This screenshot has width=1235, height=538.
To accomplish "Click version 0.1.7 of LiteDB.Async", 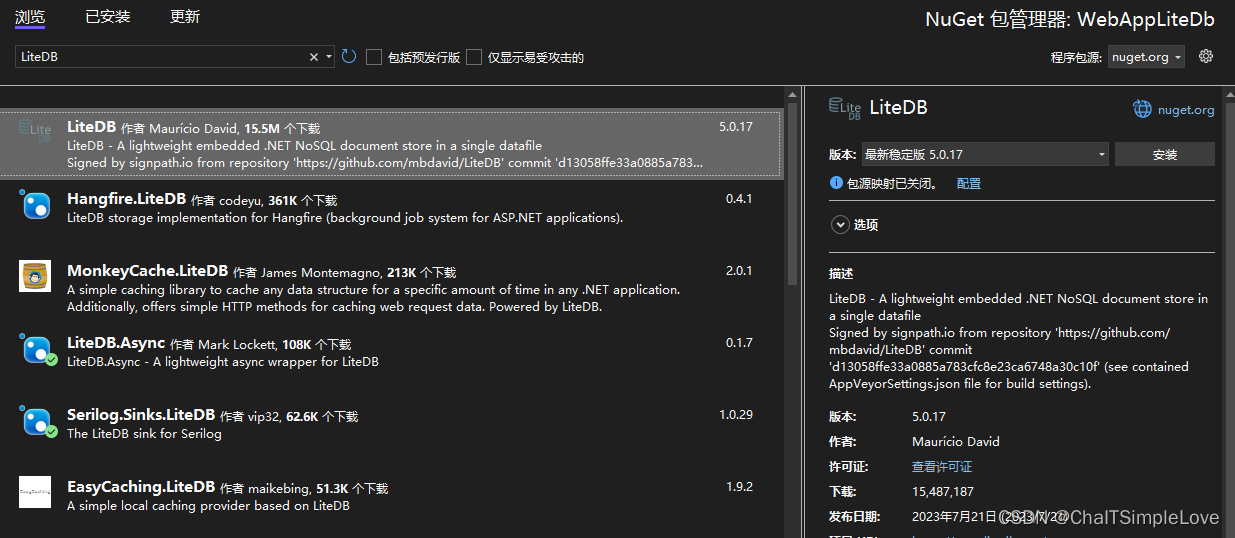I will point(739,343).
